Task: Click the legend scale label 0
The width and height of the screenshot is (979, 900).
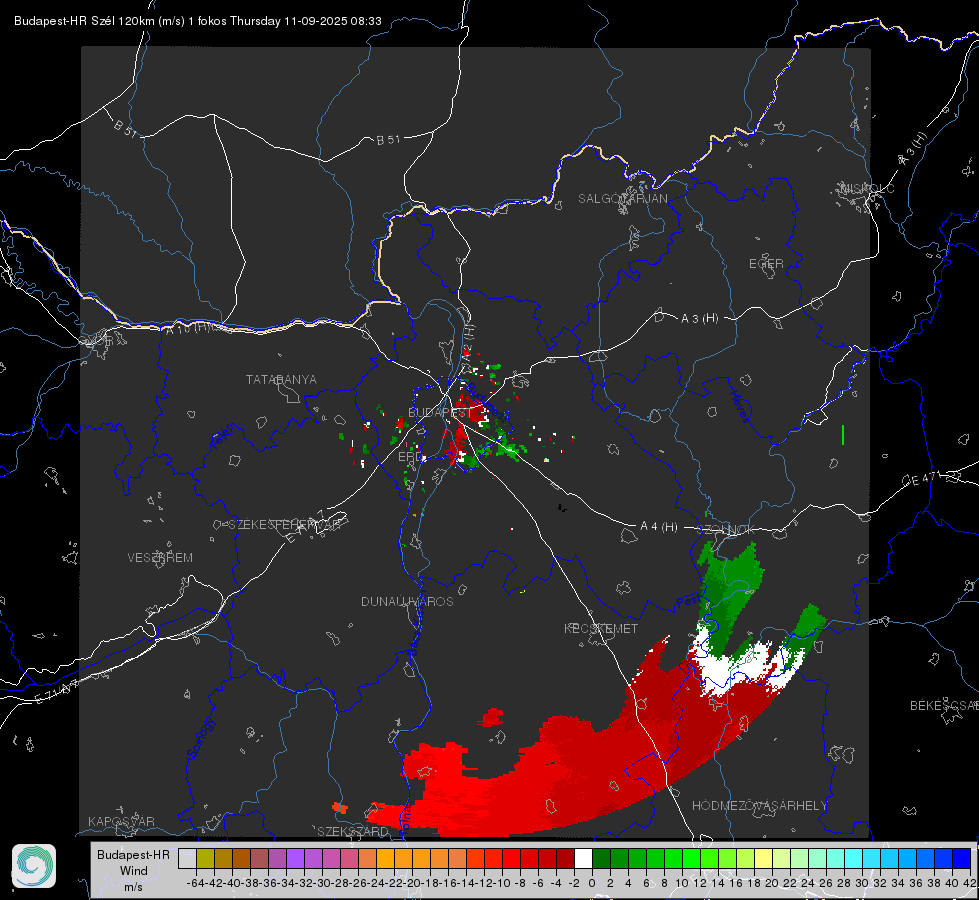Action: [x=592, y=883]
